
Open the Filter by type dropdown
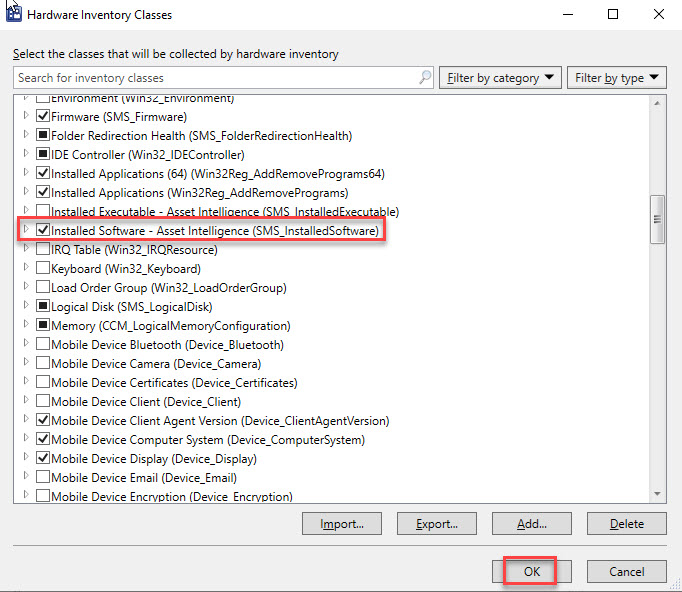(x=617, y=78)
